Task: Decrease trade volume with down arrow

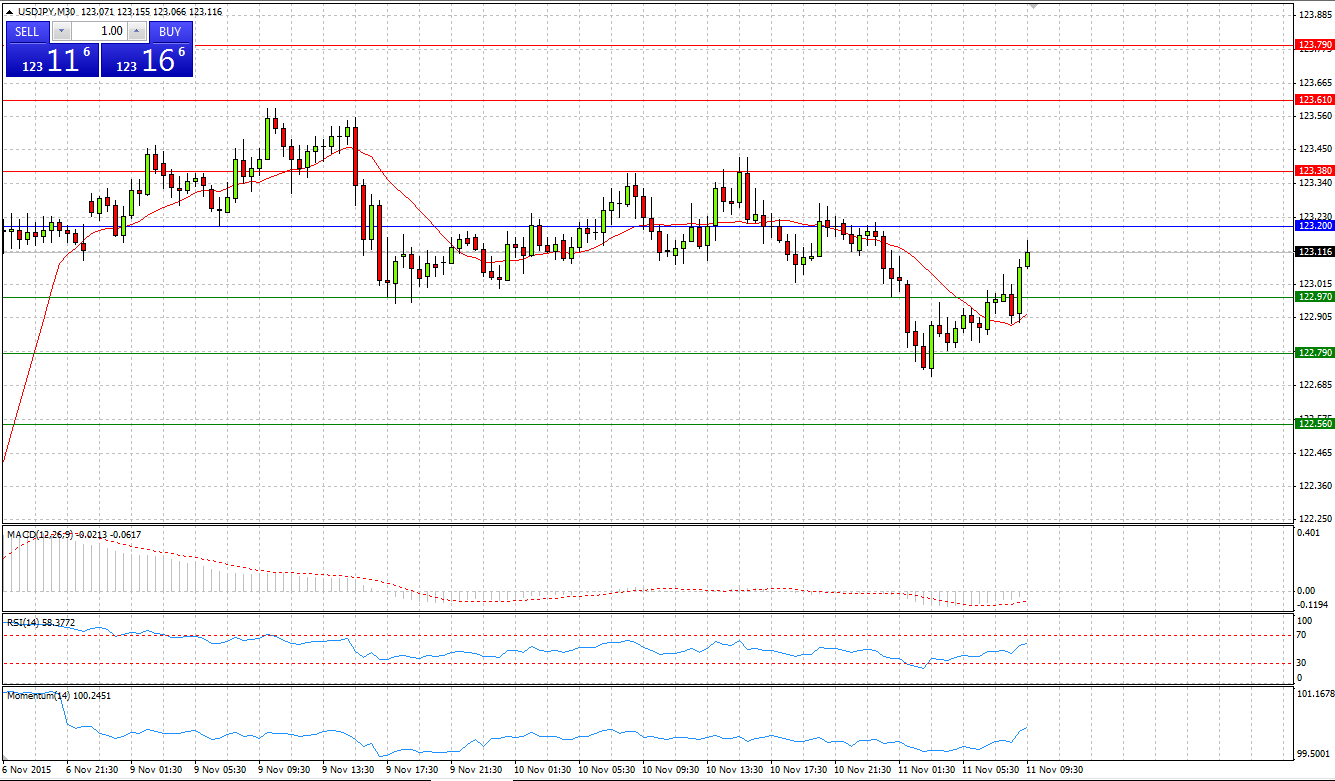Action: (x=60, y=31)
